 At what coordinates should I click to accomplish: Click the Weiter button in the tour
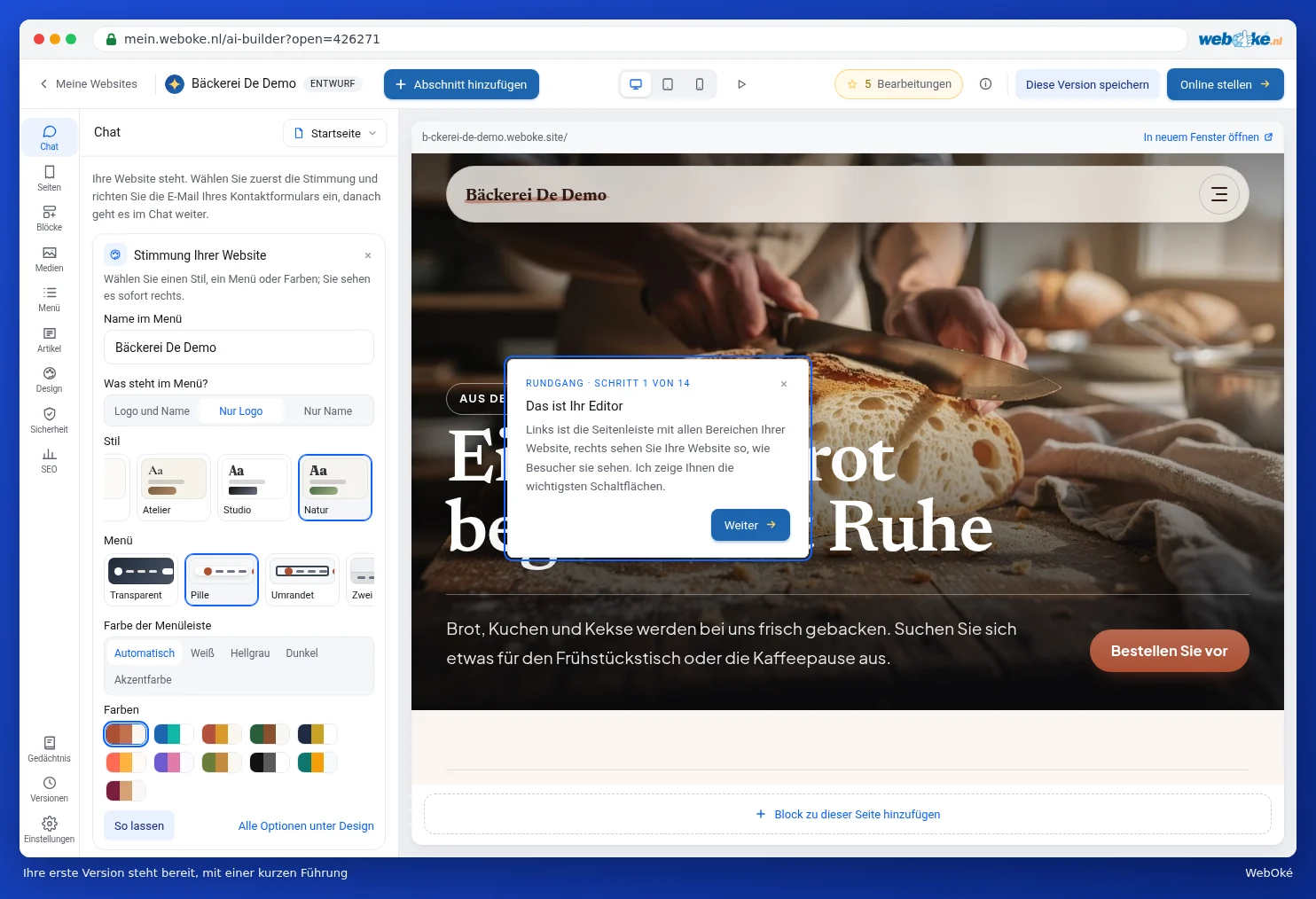pos(750,525)
